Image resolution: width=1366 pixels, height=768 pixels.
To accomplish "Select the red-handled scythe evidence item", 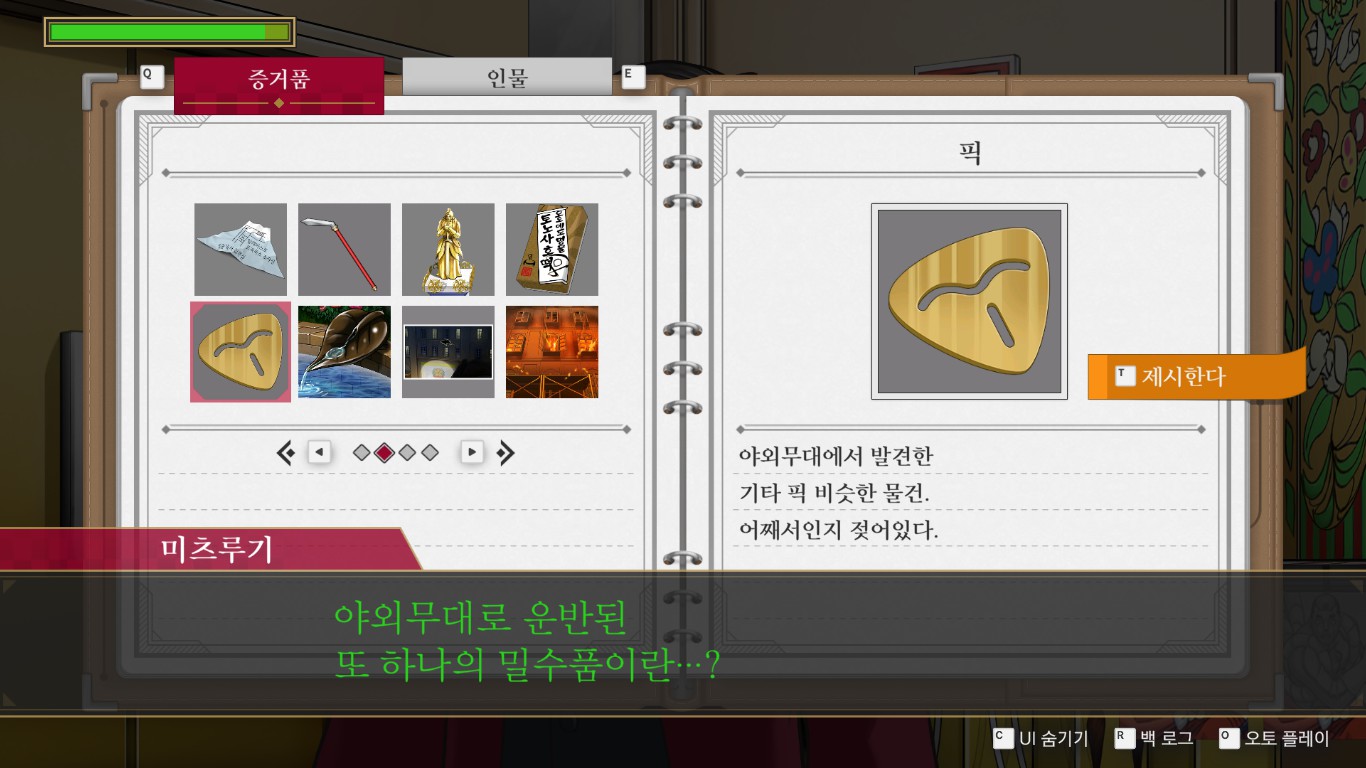I will (x=344, y=249).
